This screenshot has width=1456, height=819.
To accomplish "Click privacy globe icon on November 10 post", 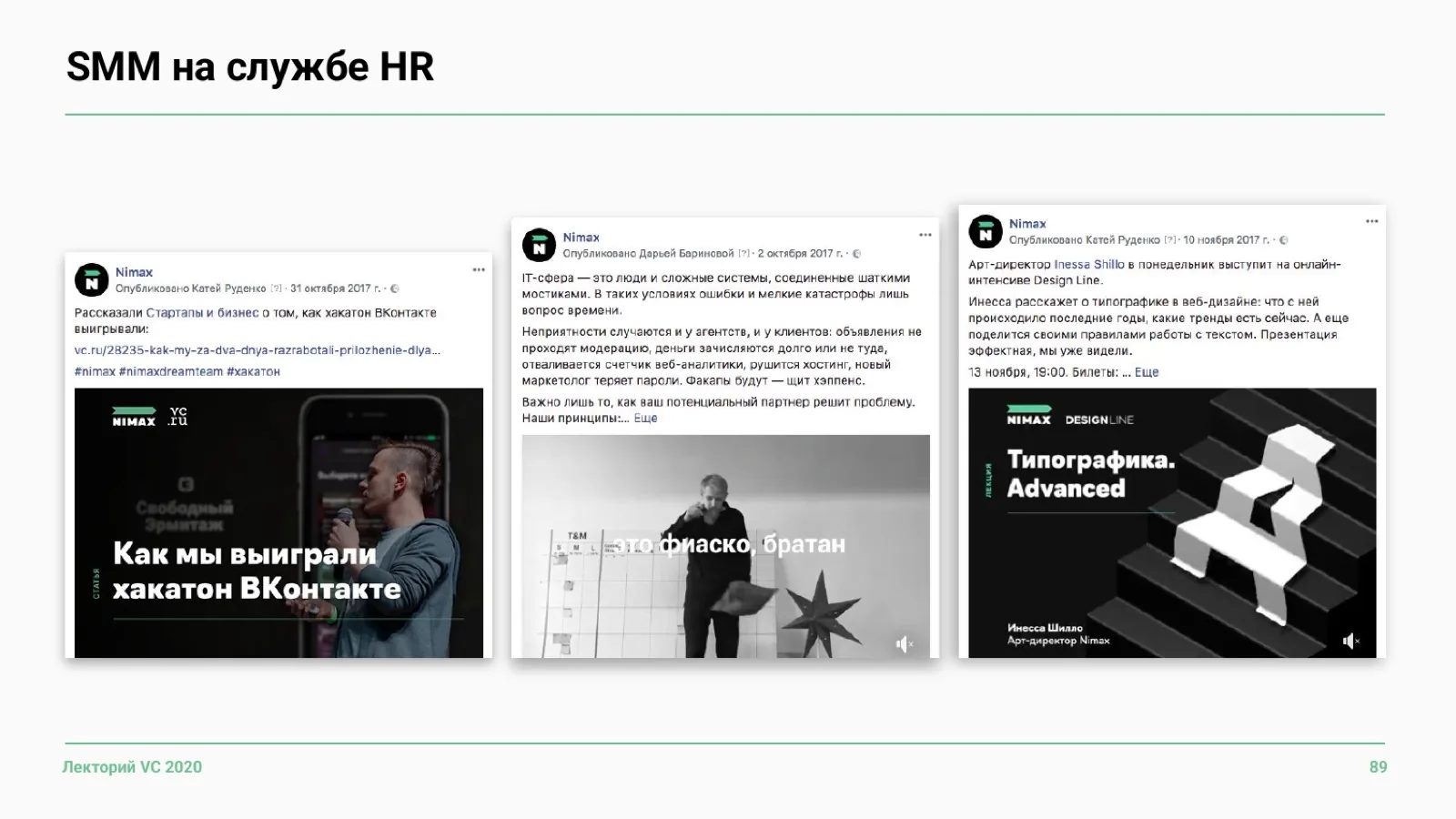I will pyautogui.click(x=1284, y=240).
